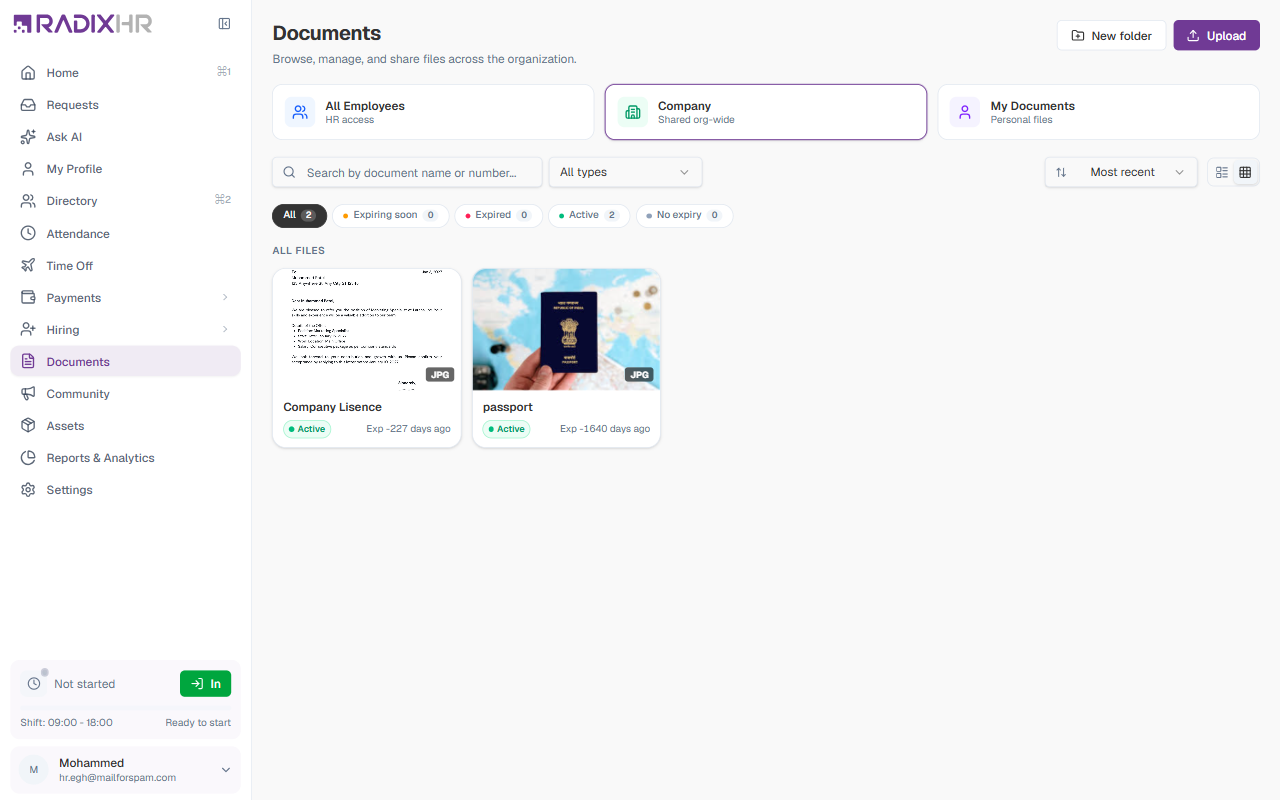Click the Documents page heading
Image resolution: width=1280 pixels, height=800 pixels.
click(x=327, y=33)
